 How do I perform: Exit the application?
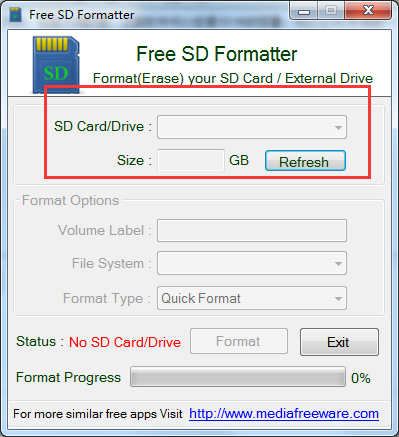tap(339, 342)
